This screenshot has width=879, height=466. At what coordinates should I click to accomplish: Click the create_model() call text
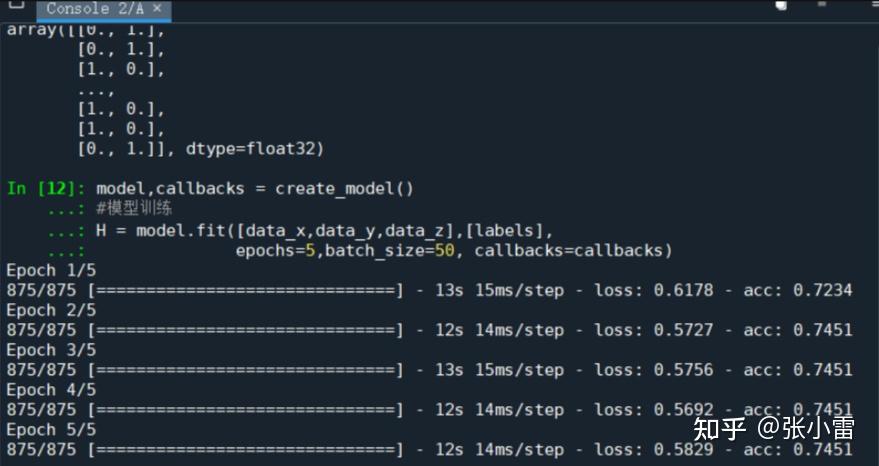[344, 188]
